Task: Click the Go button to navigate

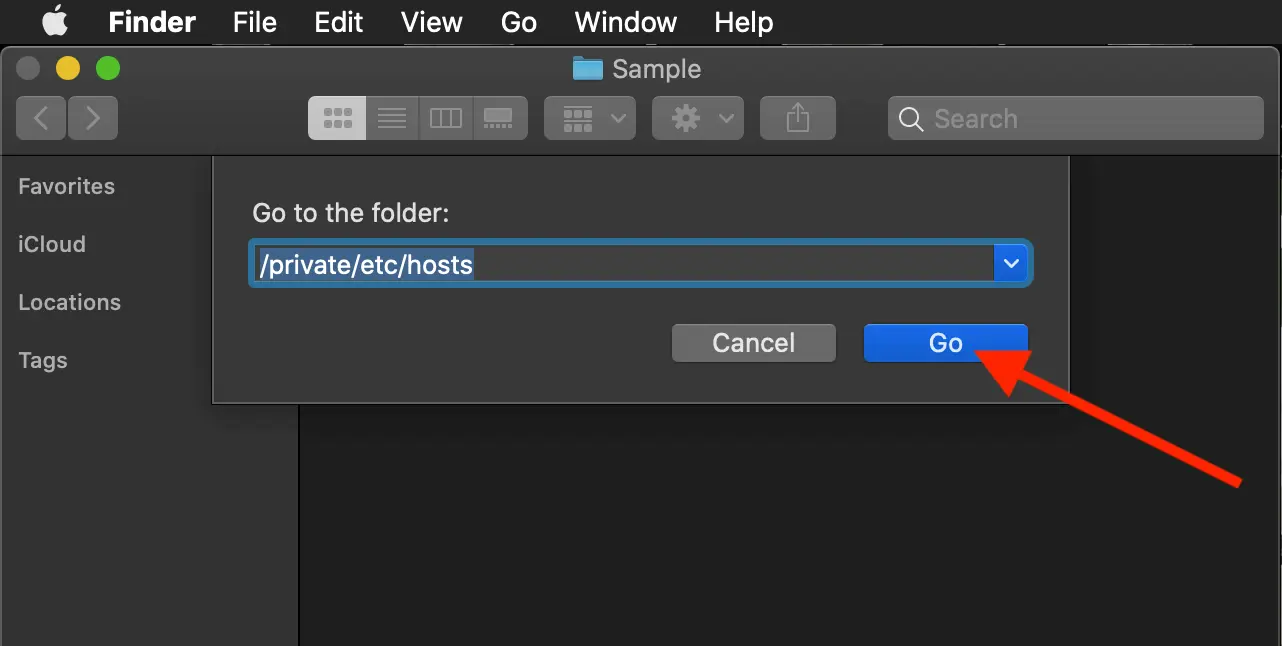Action: coord(944,342)
